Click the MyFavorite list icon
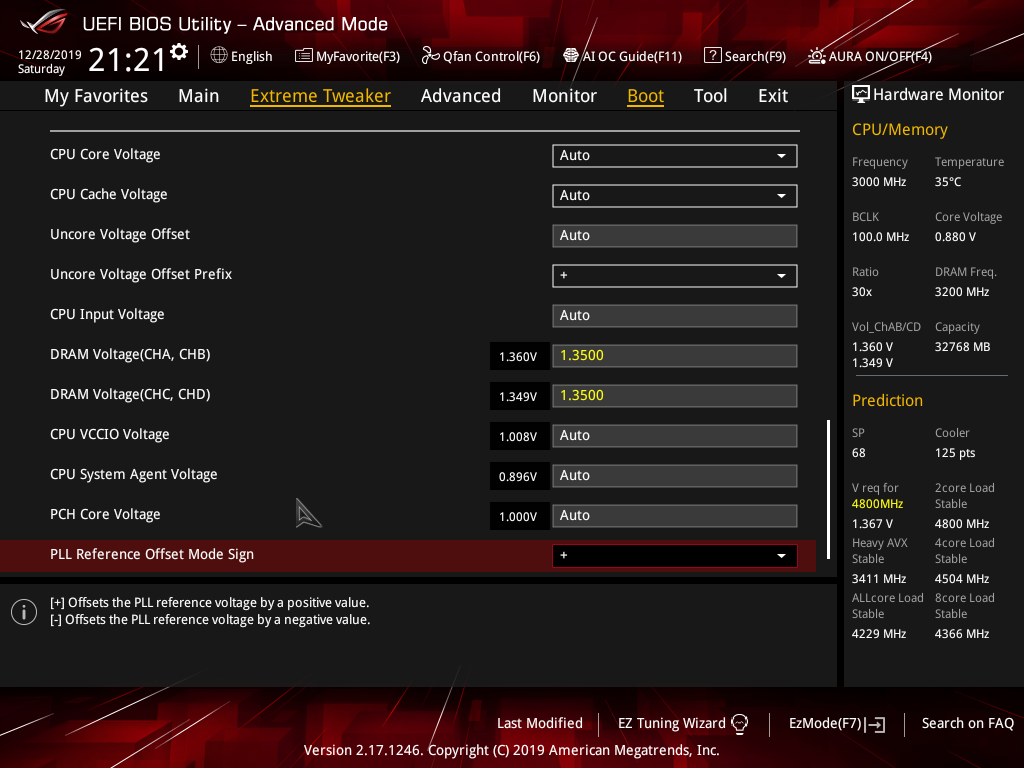This screenshot has height=768, width=1024. click(x=304, y=56)
